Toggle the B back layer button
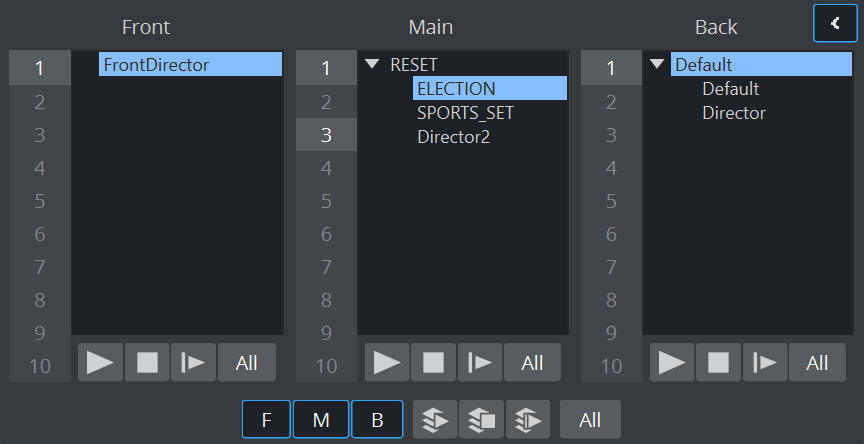Viewport: 864px width, 444px height. 377,420
